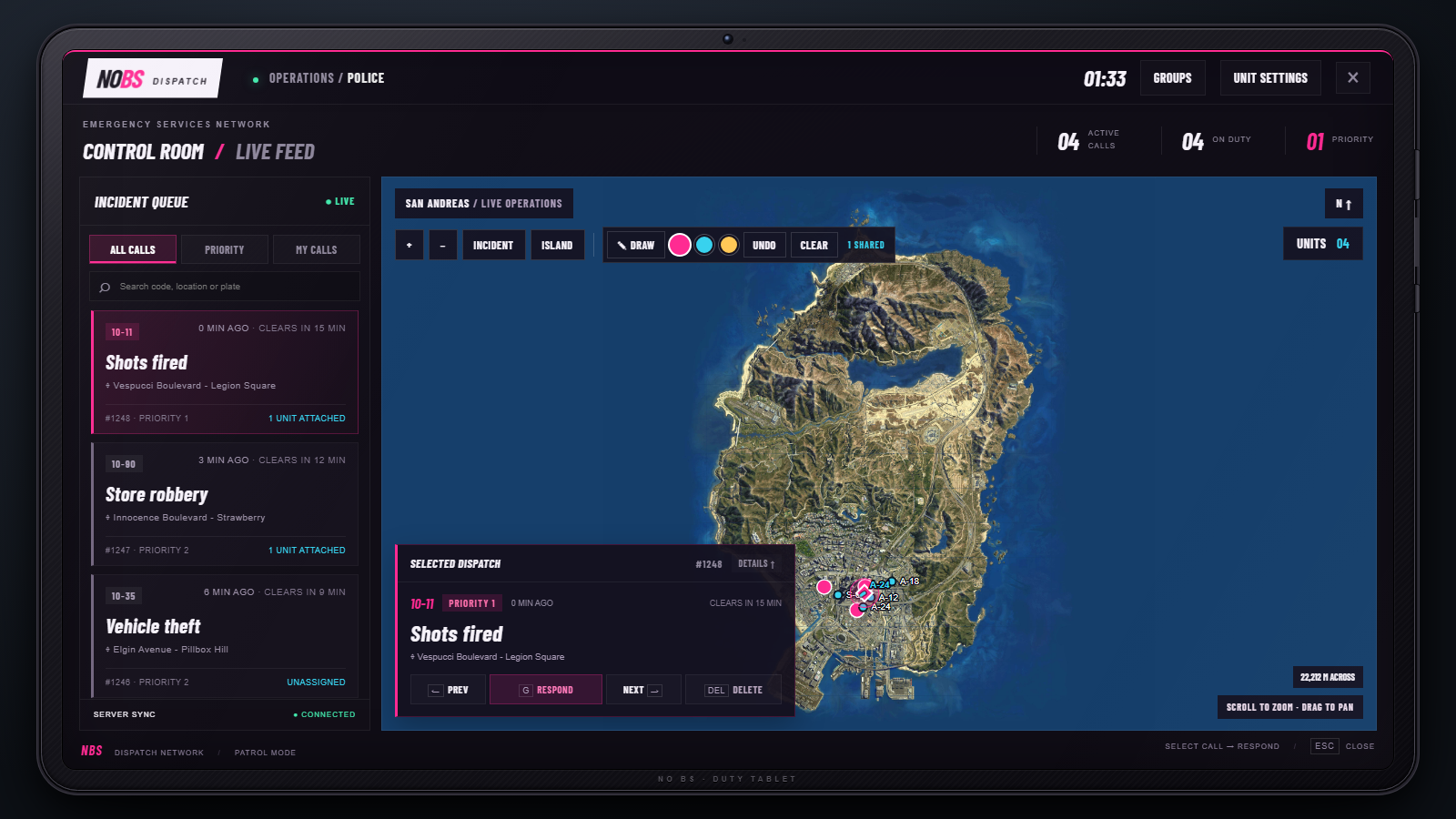Click the lone pink incident marker west of cluster
This screenshot has width=1456, height=819.
824,587
